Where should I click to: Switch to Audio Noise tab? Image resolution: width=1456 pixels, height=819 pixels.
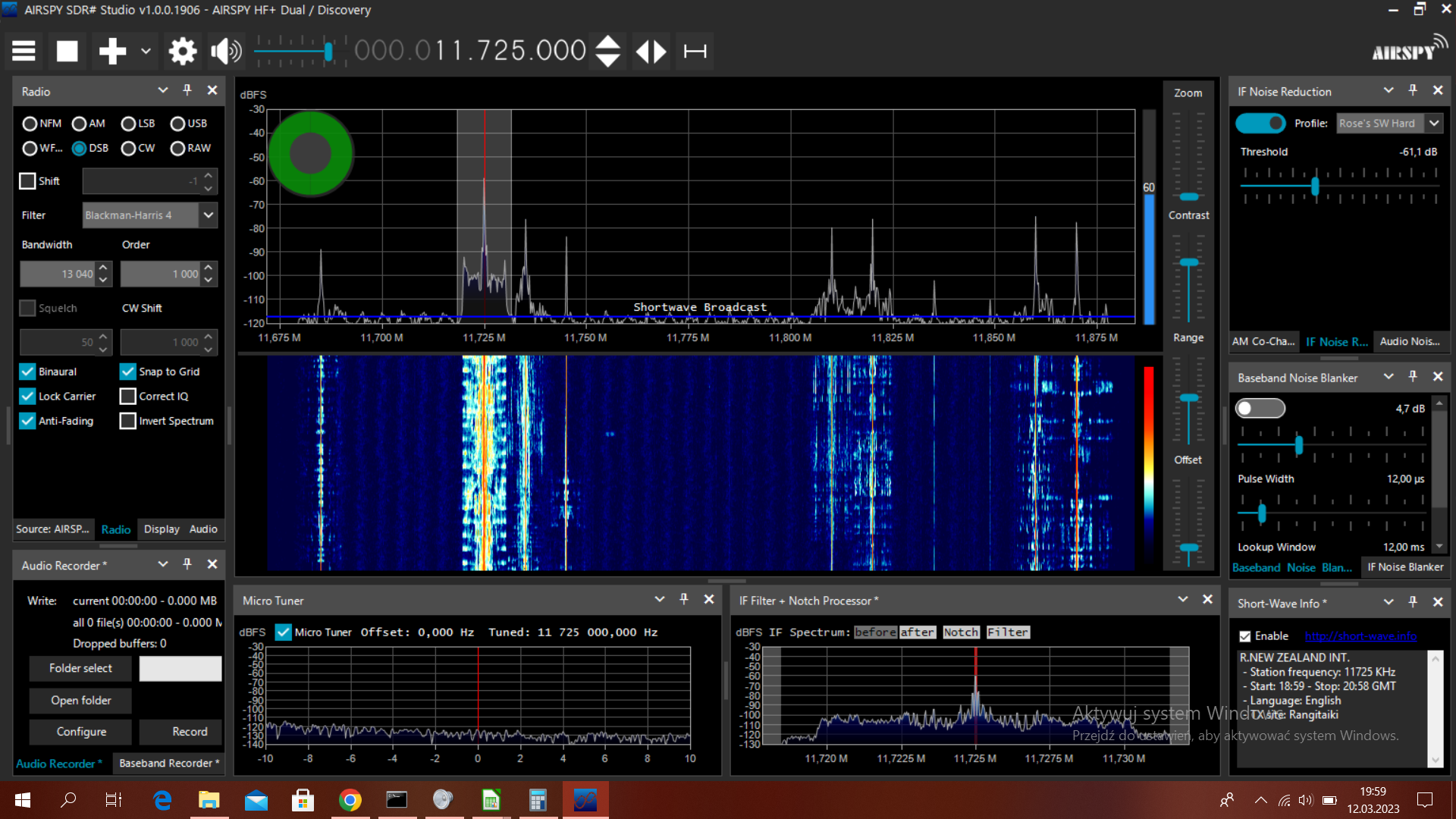point(1410,341)
